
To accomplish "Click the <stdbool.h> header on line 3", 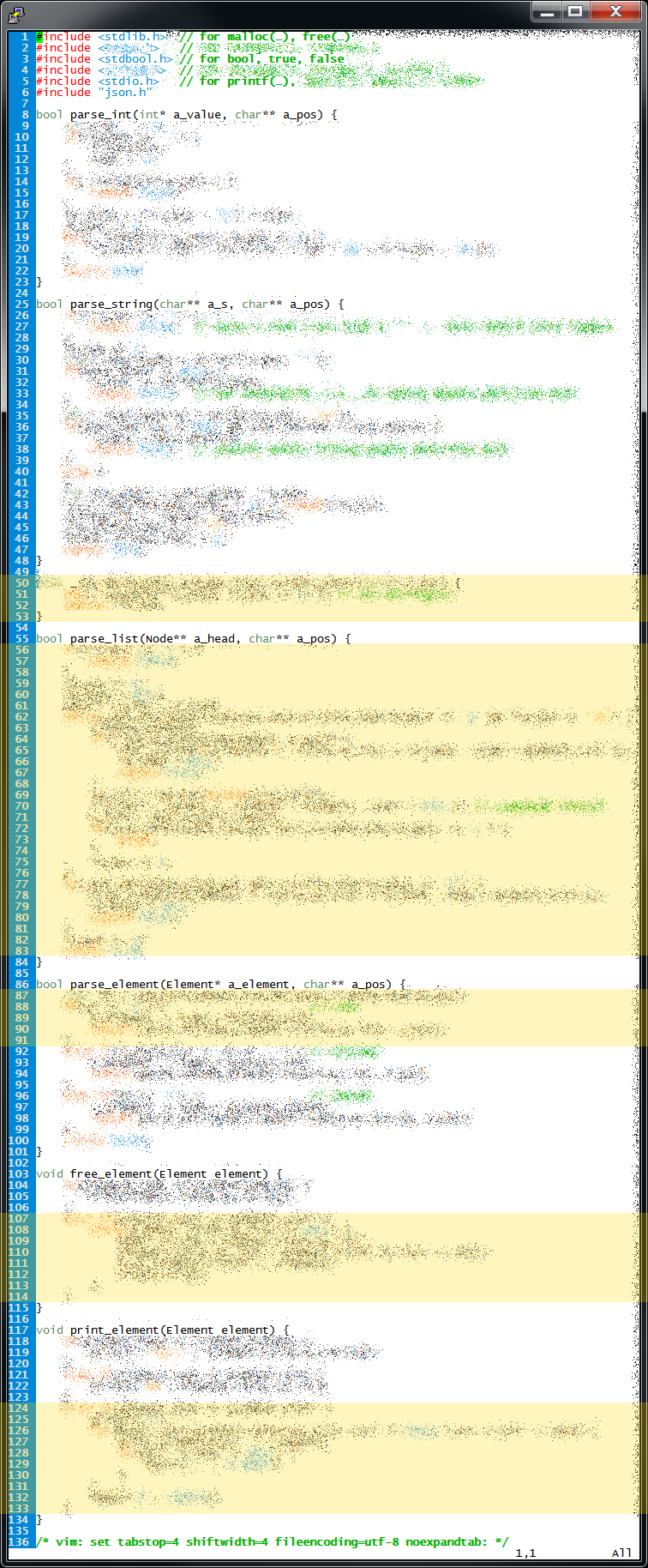I will pyautogui.click(x=135, y=59).
